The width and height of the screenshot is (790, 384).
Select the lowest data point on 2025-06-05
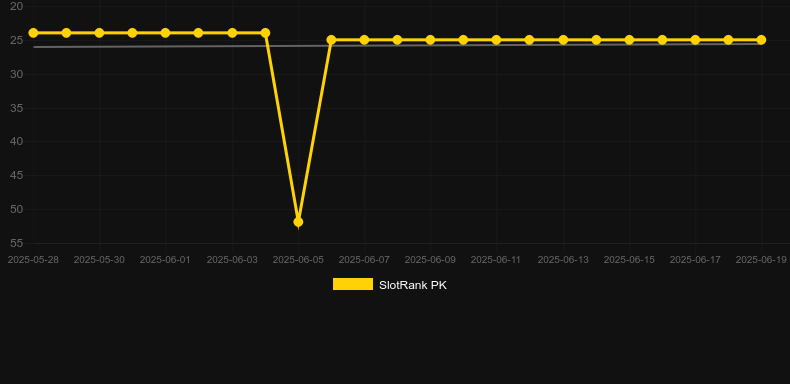pyautogui.click(x=298, y=222)
